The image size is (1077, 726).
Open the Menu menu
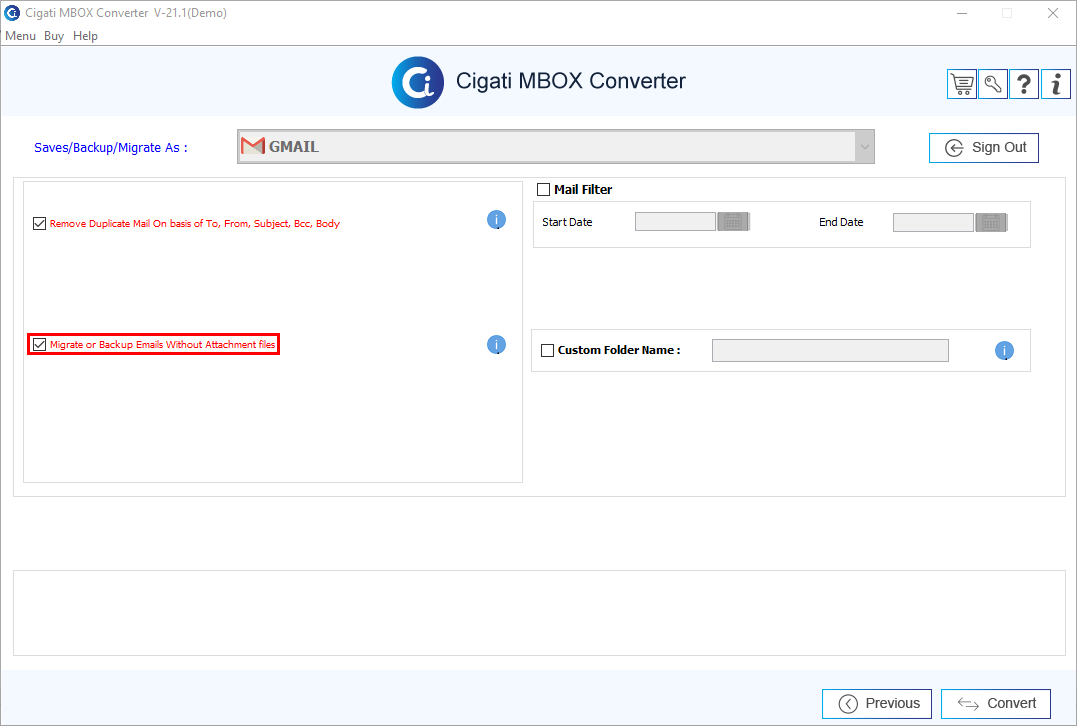(21, 36)
